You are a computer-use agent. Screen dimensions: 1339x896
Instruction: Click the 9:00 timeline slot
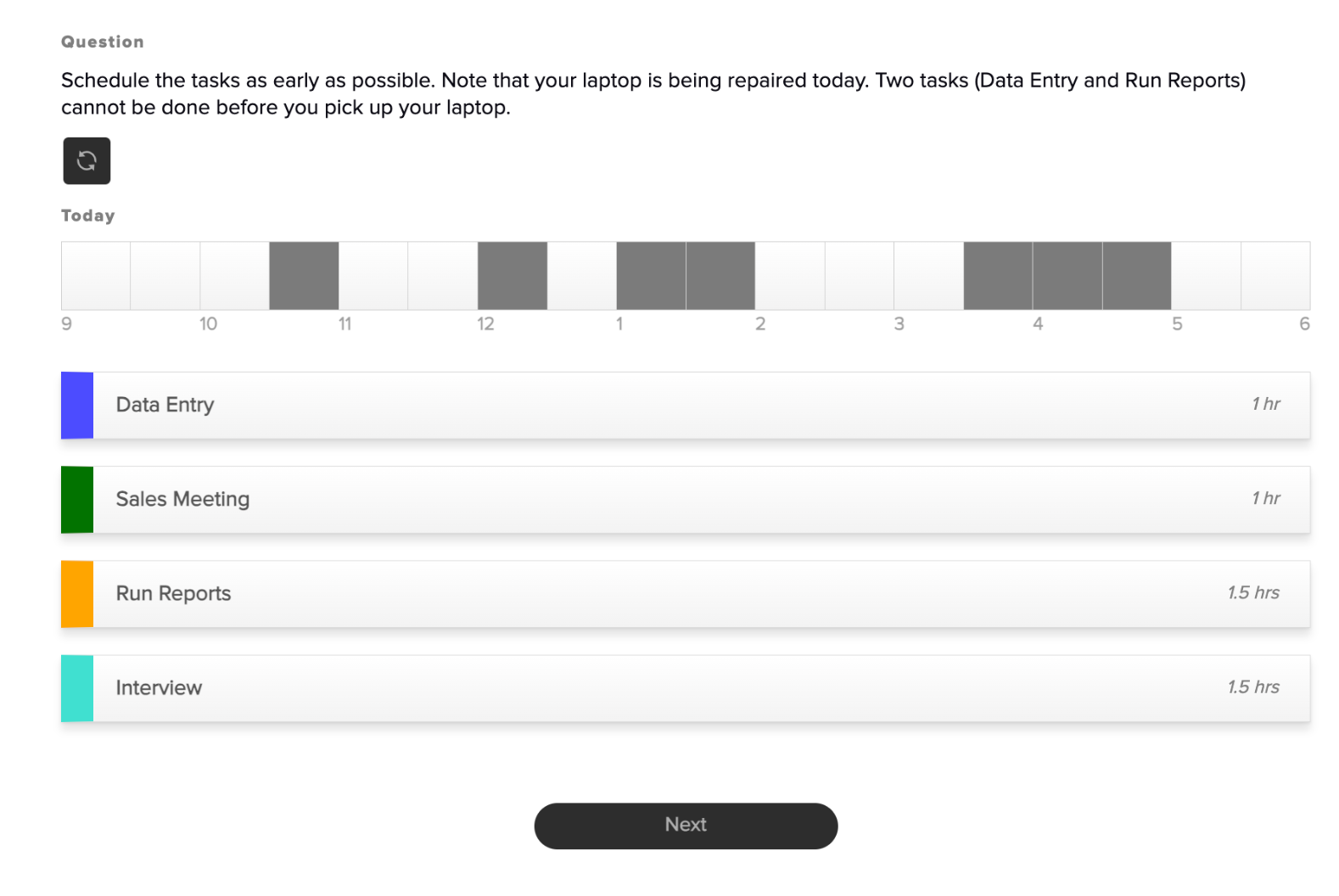[x=96, y=276]
